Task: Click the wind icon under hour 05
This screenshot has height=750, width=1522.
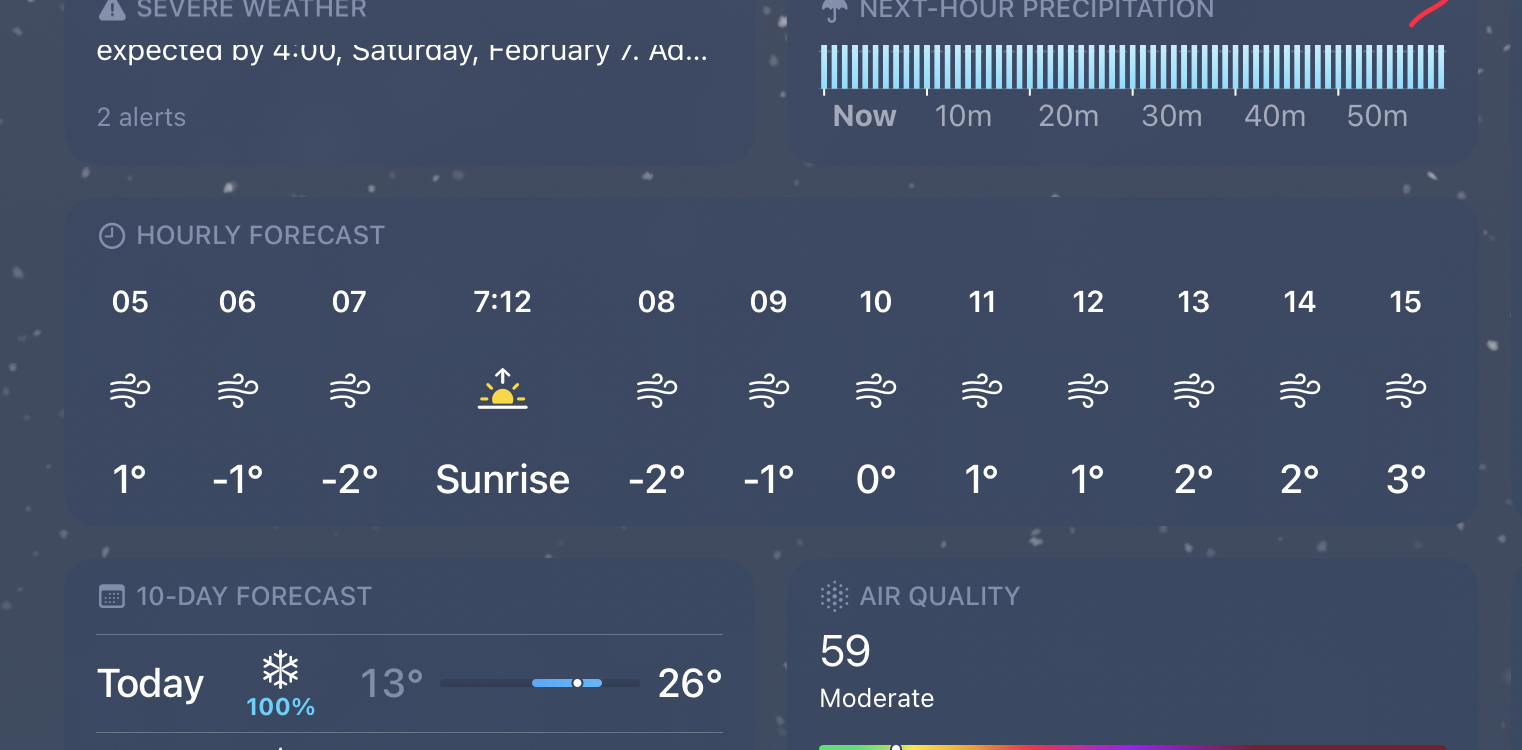Action: (130, 390)
